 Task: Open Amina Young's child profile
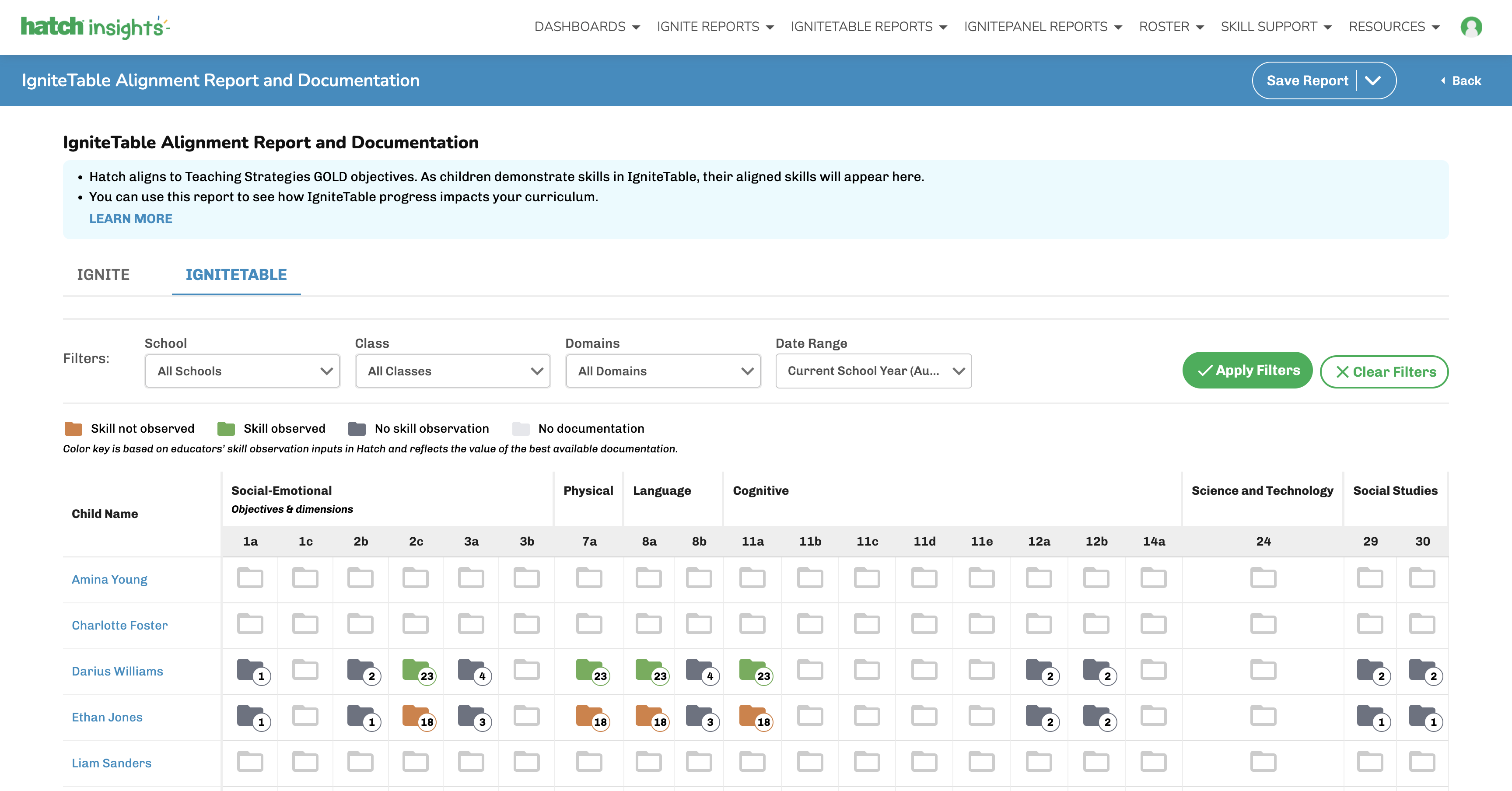pos(109,579)
